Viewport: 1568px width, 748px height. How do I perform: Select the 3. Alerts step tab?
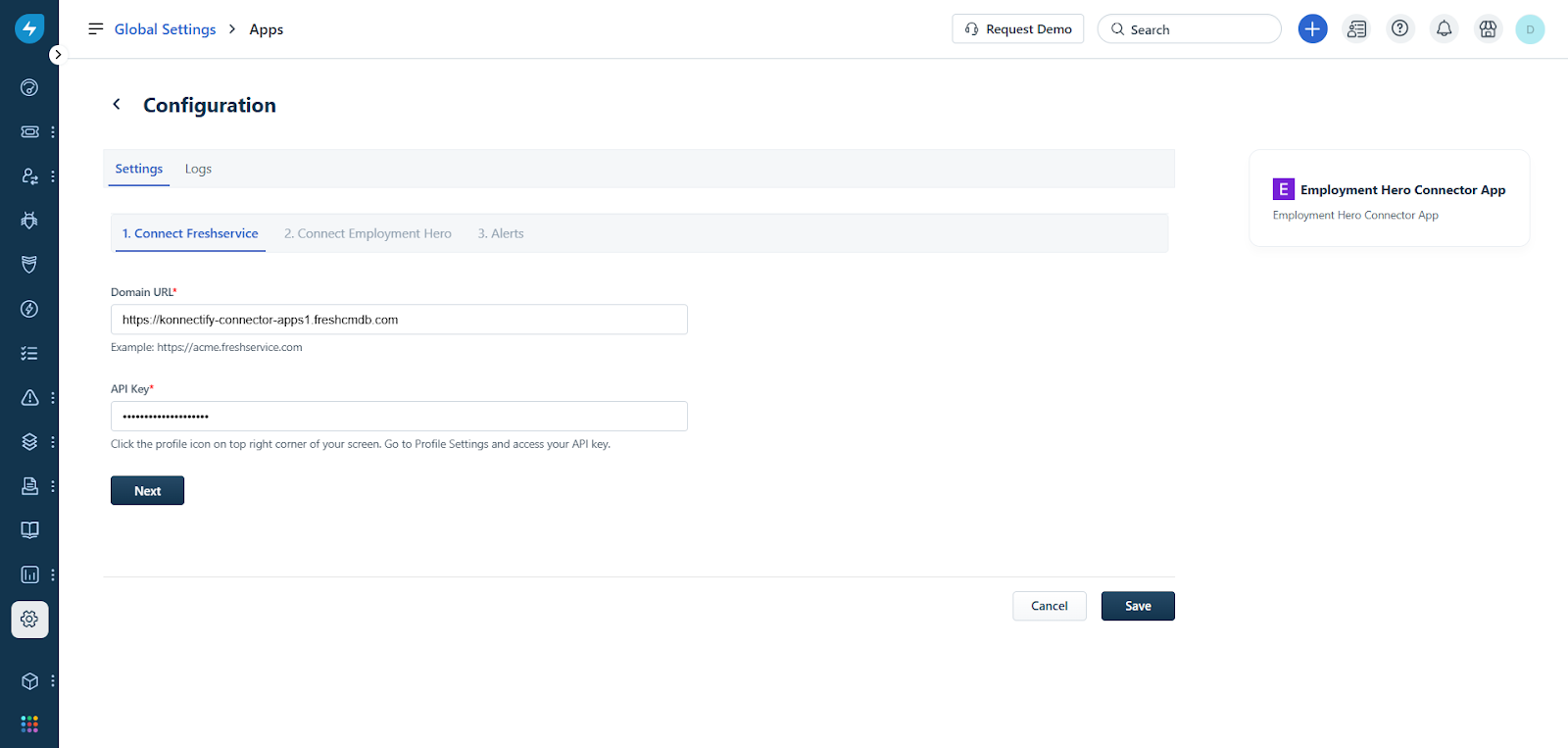coord(501,233)
